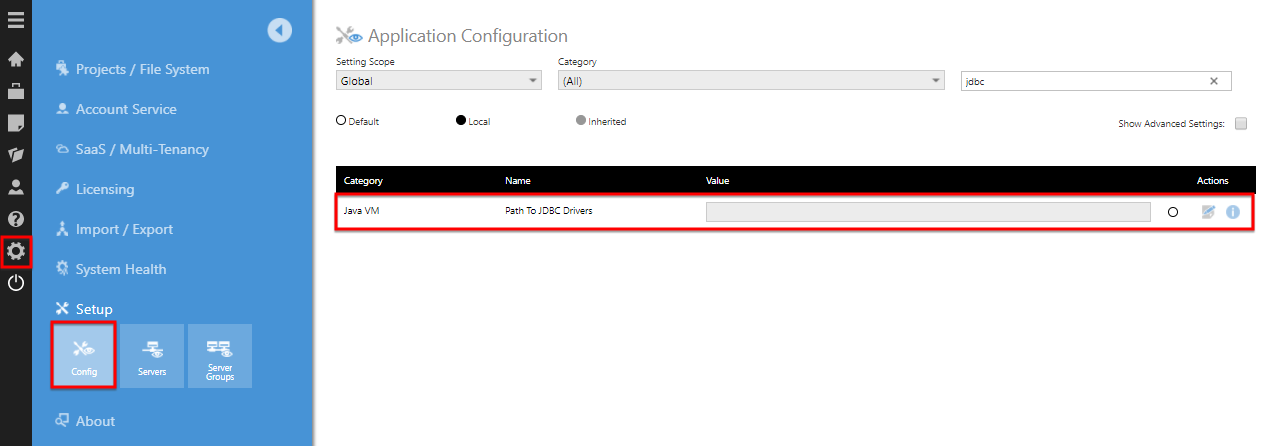Show info for Path To JDBC Drivers
The width and height of the screenshot is (1277, 446).
coord(1233,212)
